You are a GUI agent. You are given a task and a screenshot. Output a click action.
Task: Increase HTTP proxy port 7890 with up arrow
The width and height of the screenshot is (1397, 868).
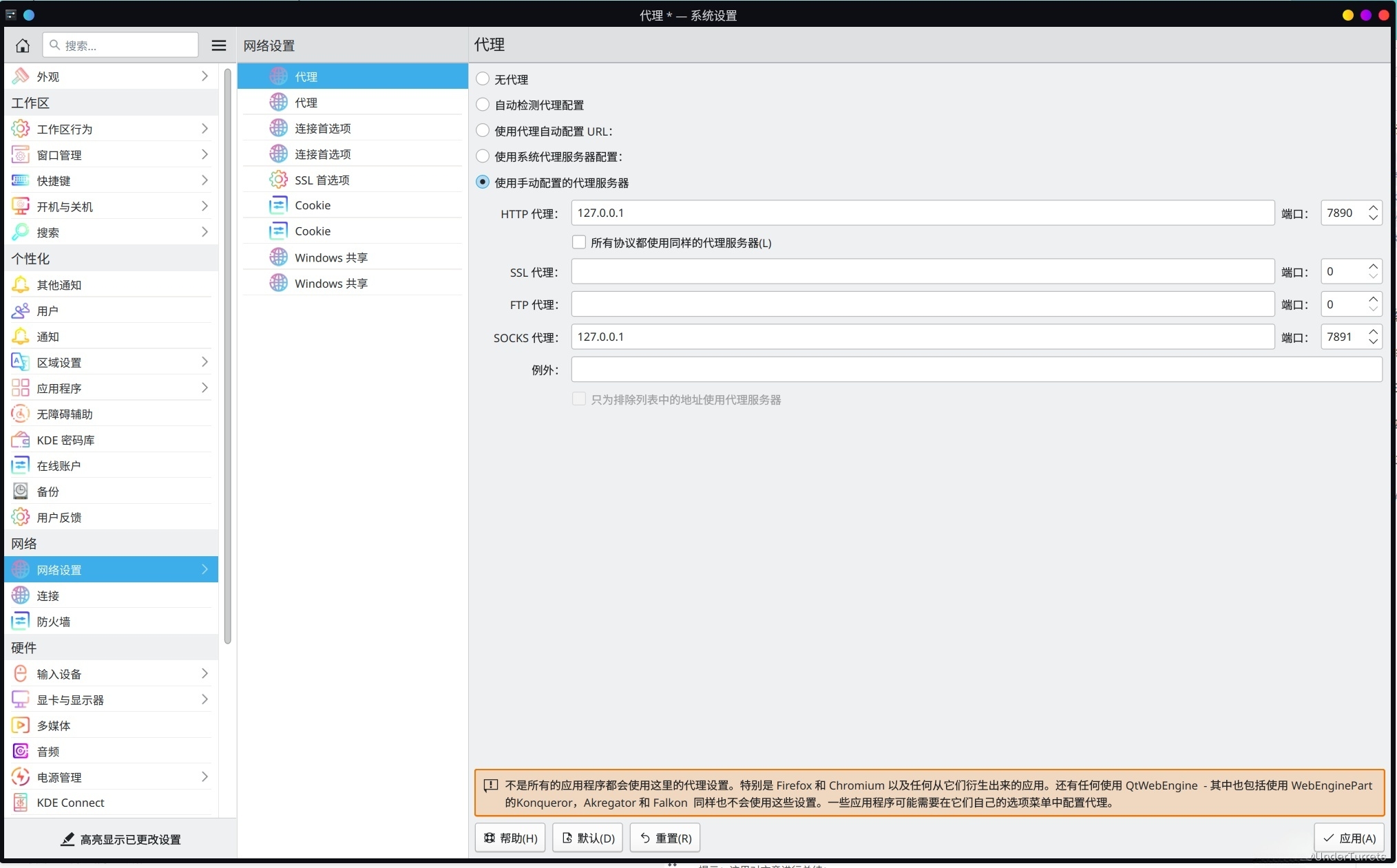[1373, 208]
